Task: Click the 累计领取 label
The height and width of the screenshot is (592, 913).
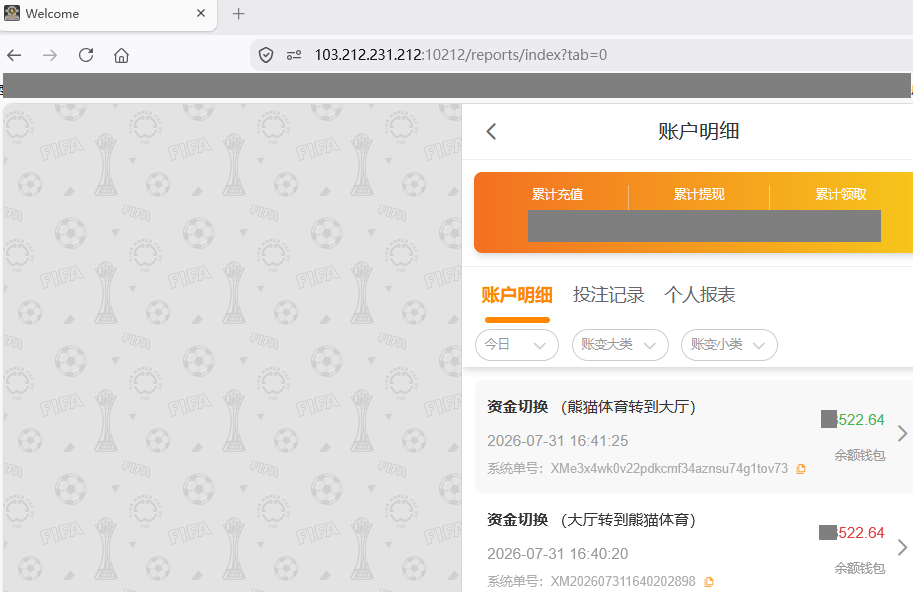Action: pos(841,194)
